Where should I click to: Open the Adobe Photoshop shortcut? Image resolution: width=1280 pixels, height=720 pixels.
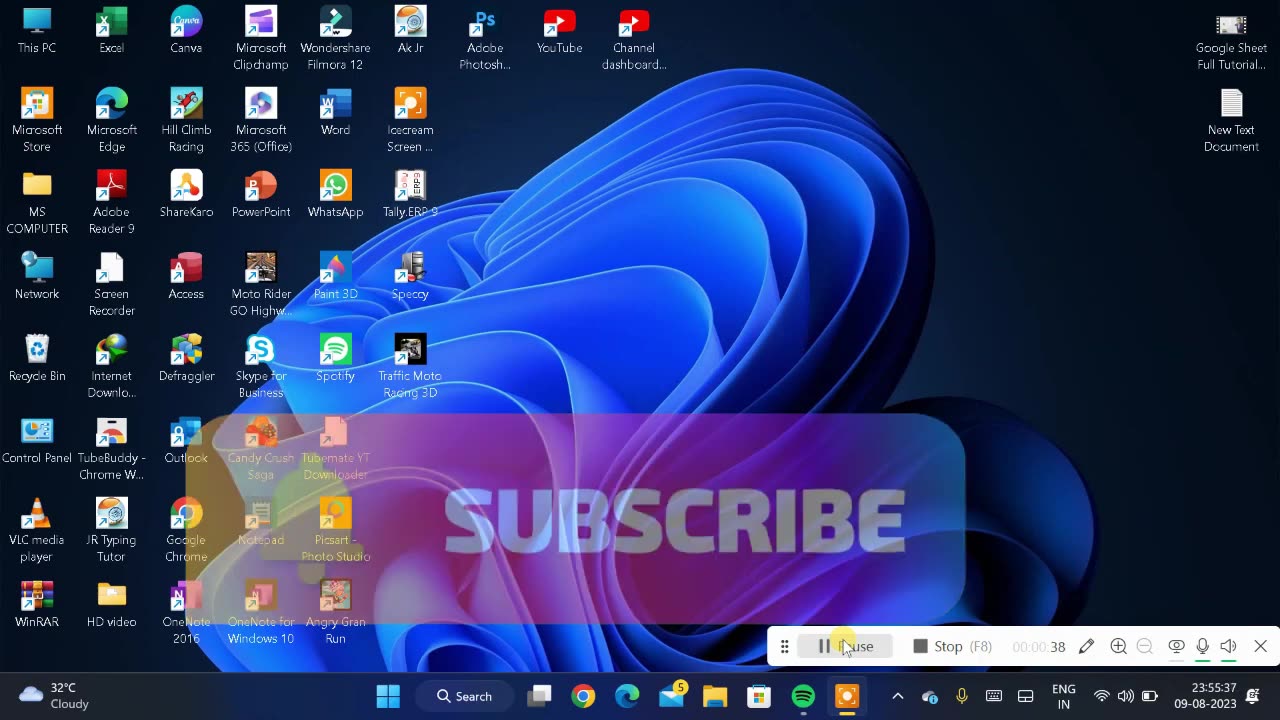485,38
